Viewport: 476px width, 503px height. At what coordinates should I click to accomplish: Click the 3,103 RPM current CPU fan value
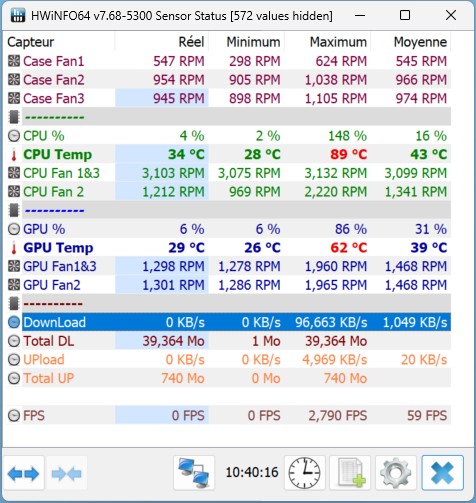173,173
